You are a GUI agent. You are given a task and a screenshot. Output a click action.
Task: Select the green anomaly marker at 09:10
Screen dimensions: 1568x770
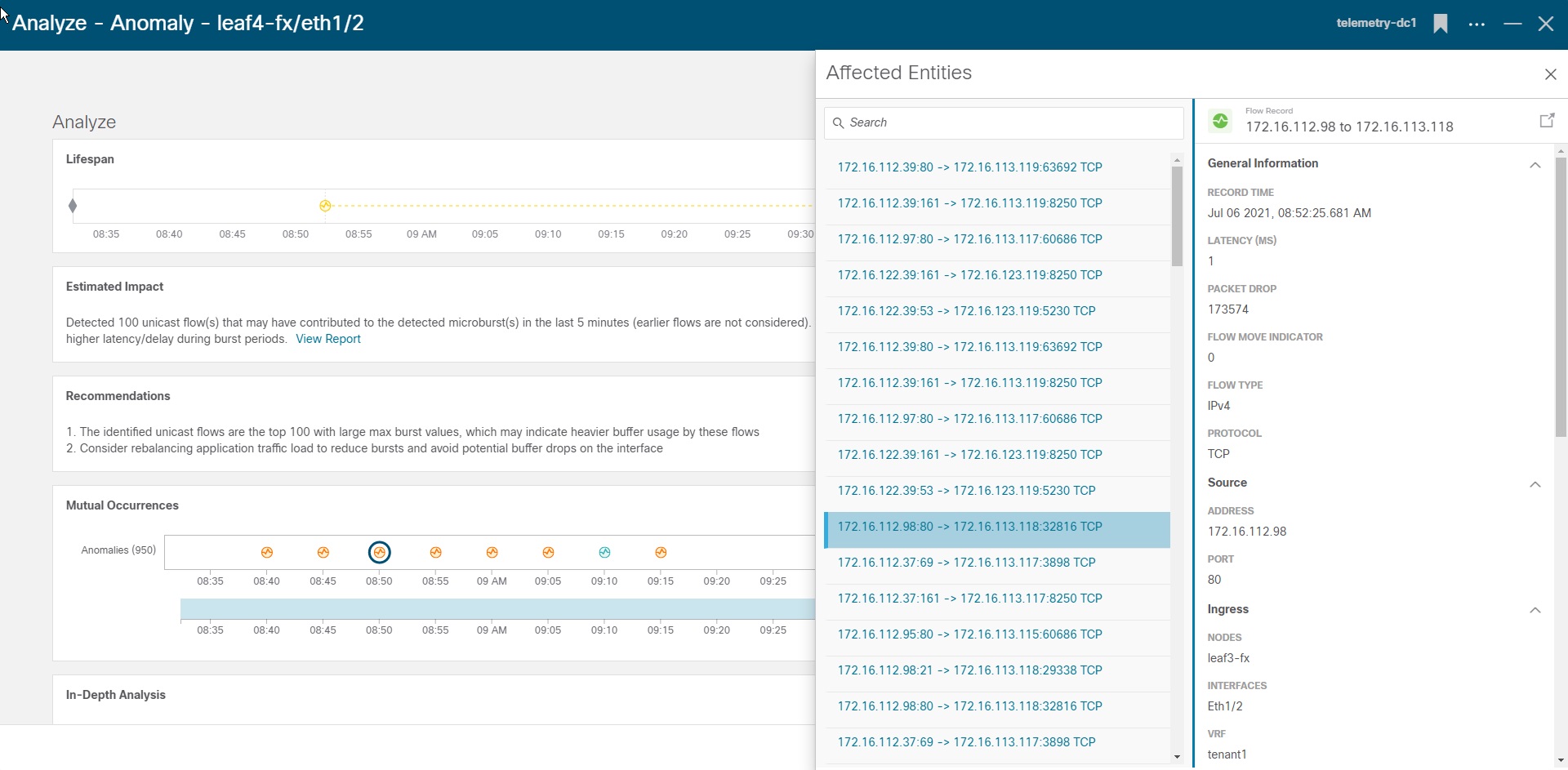(605, 552)
